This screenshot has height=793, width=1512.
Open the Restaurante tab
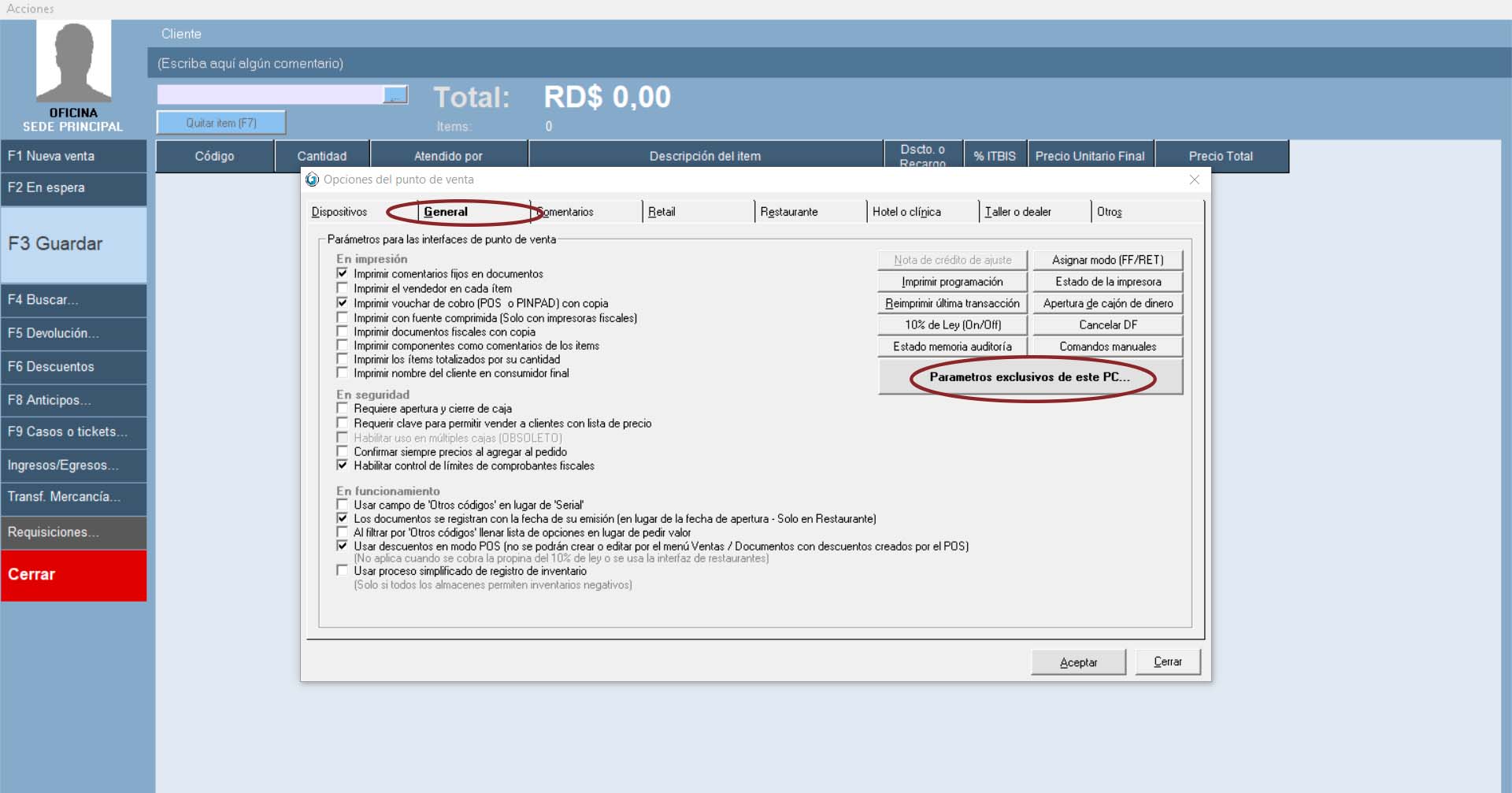[789, 212]
